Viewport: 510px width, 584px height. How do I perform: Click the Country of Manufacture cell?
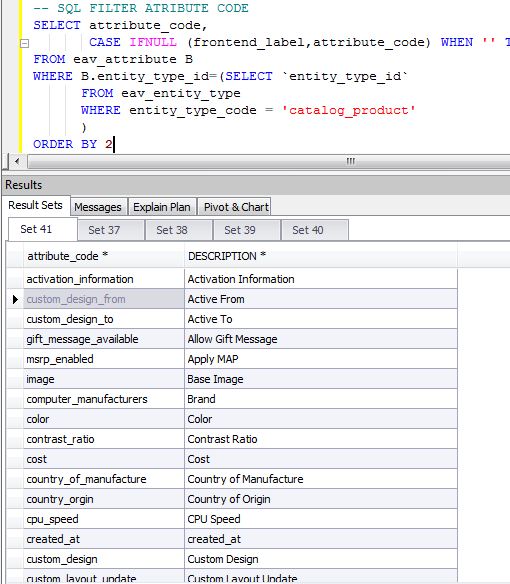(321, 479)
